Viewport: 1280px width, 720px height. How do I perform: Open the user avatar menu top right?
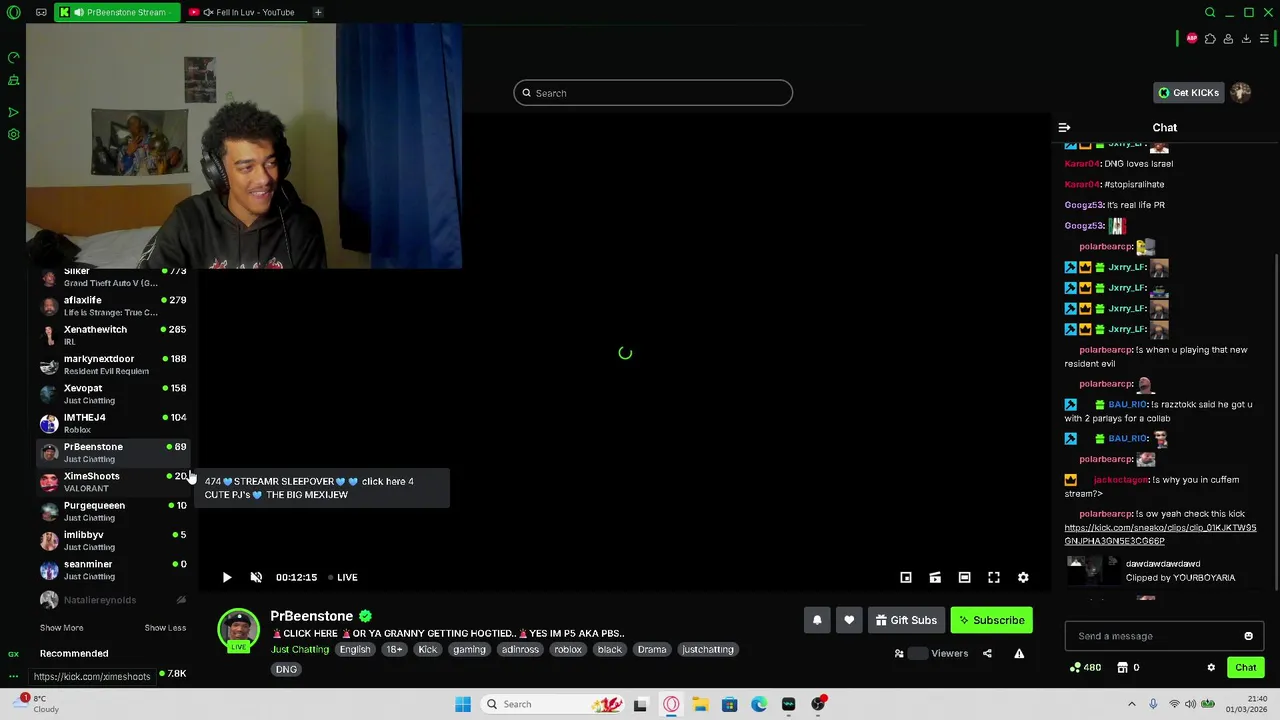(1241, 93)
